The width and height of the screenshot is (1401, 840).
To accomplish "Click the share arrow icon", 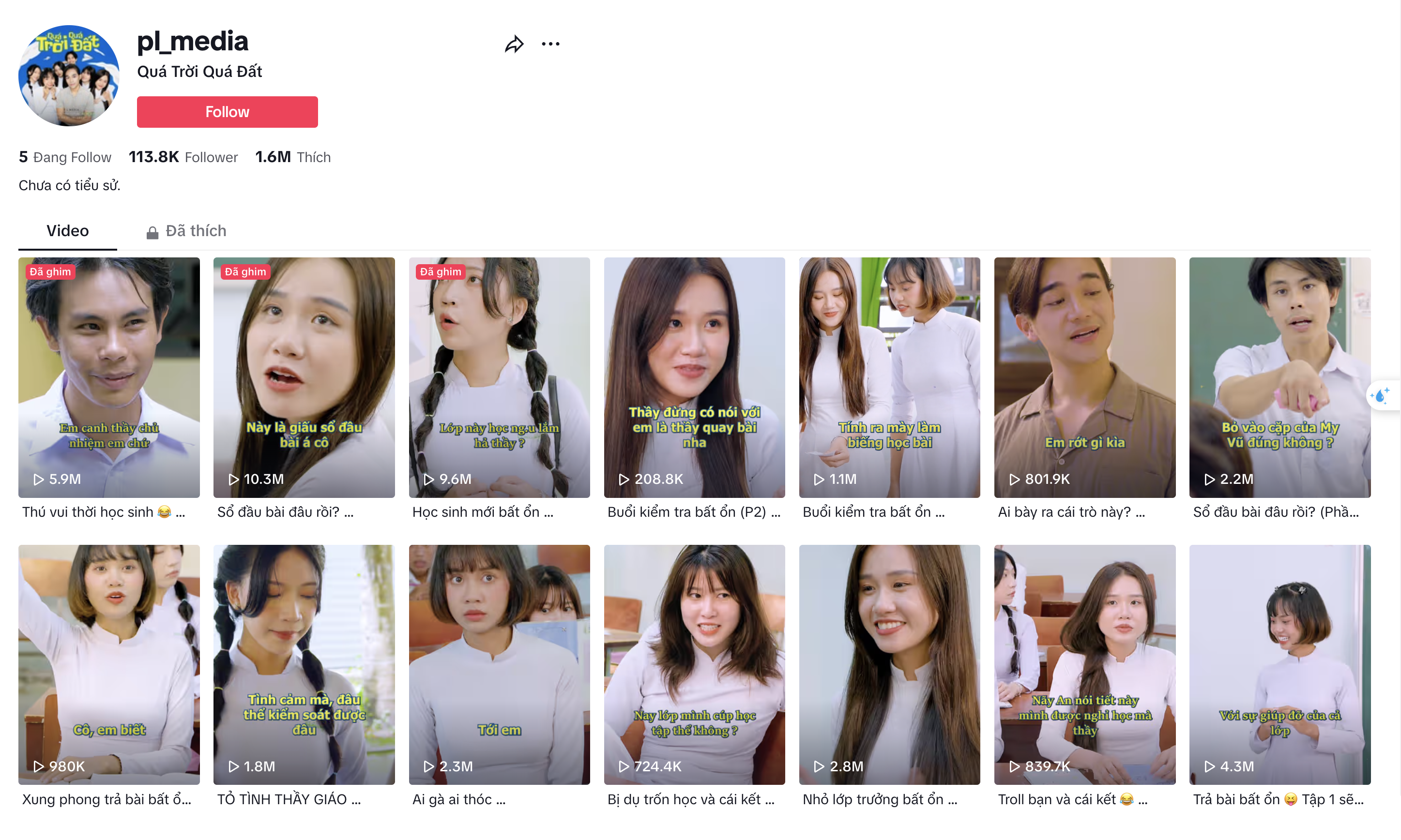I will (514, 44).
